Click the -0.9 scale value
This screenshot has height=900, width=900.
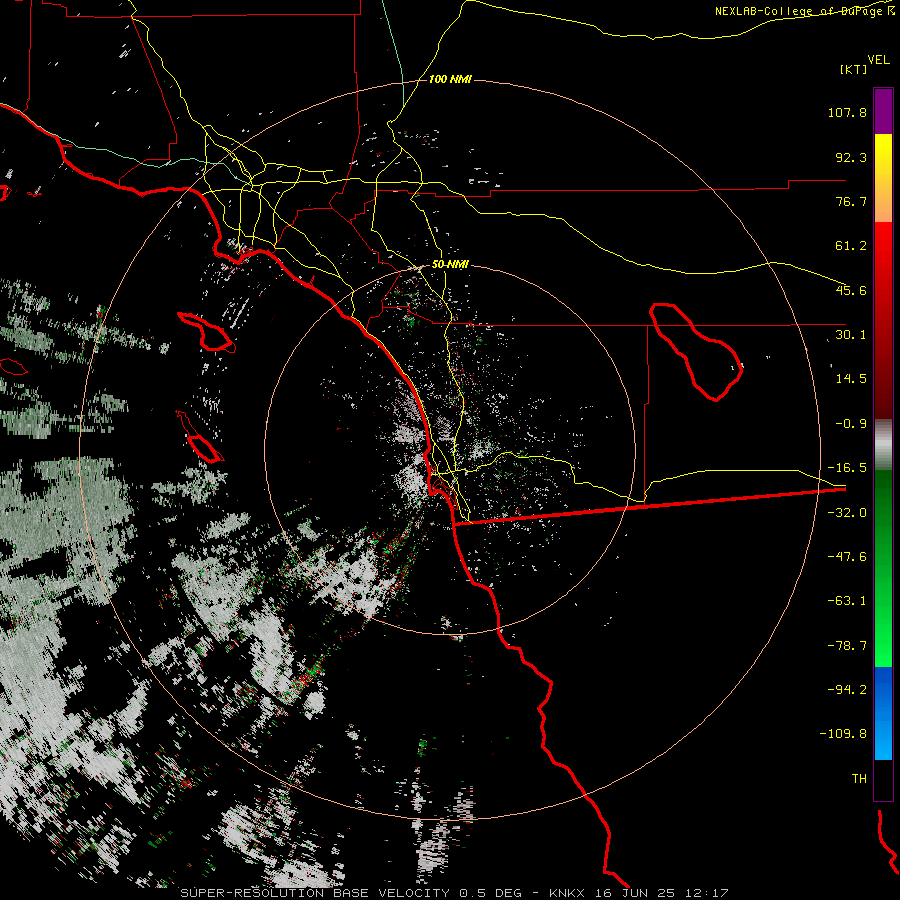851,424
